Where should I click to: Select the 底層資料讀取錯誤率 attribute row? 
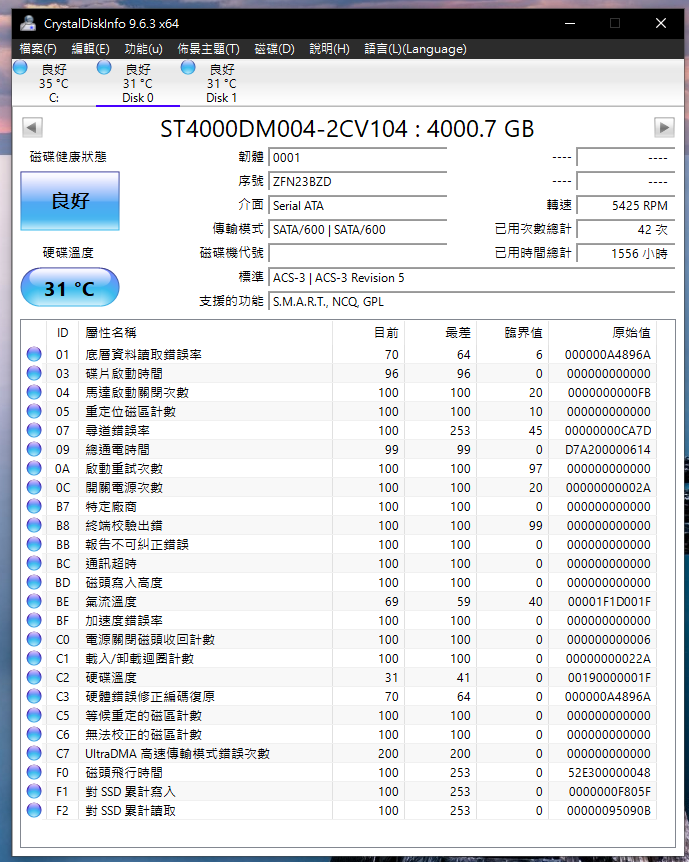(x=339, y=355)
